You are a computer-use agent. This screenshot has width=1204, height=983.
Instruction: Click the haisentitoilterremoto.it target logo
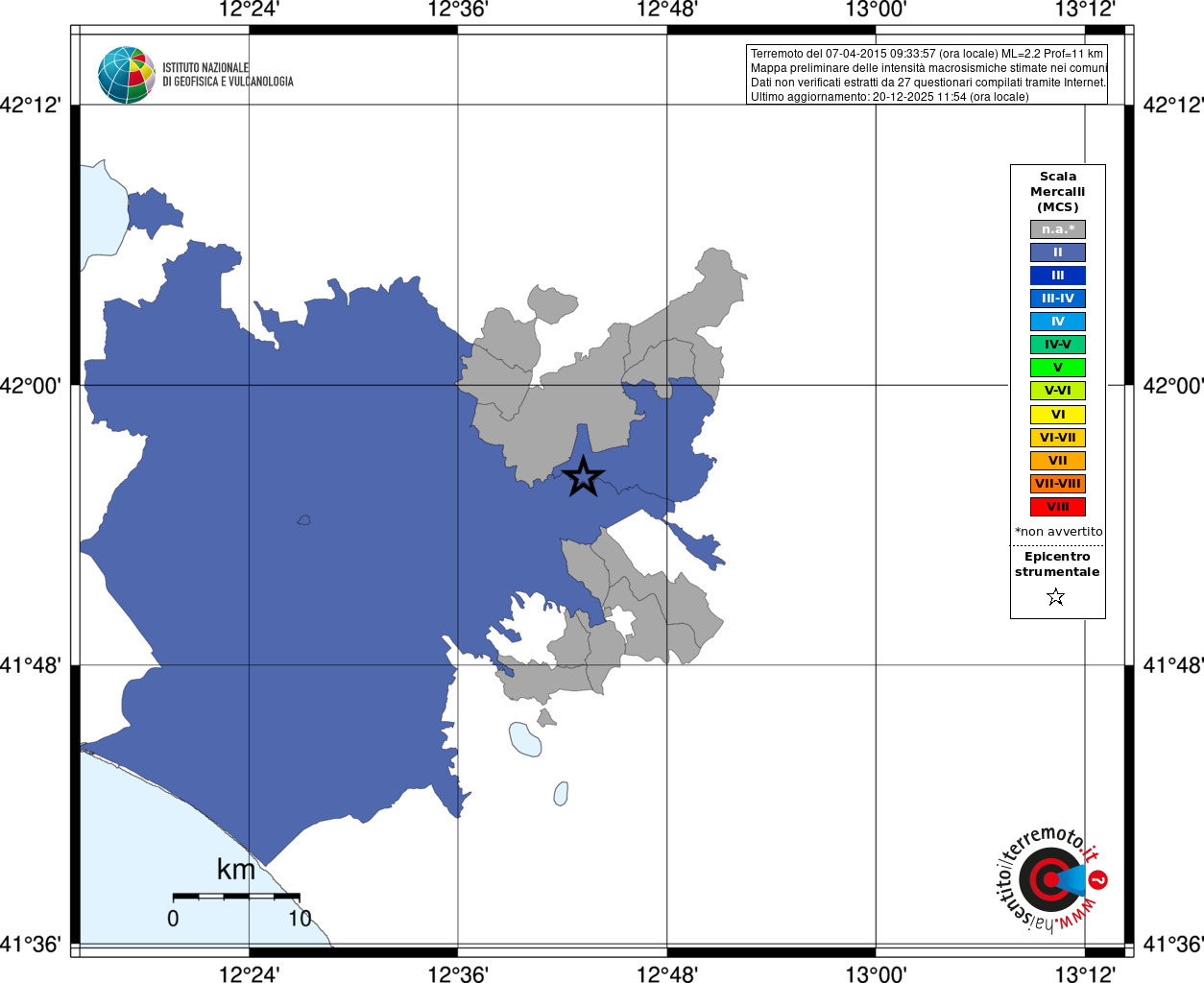click(x=1050, y=878)
